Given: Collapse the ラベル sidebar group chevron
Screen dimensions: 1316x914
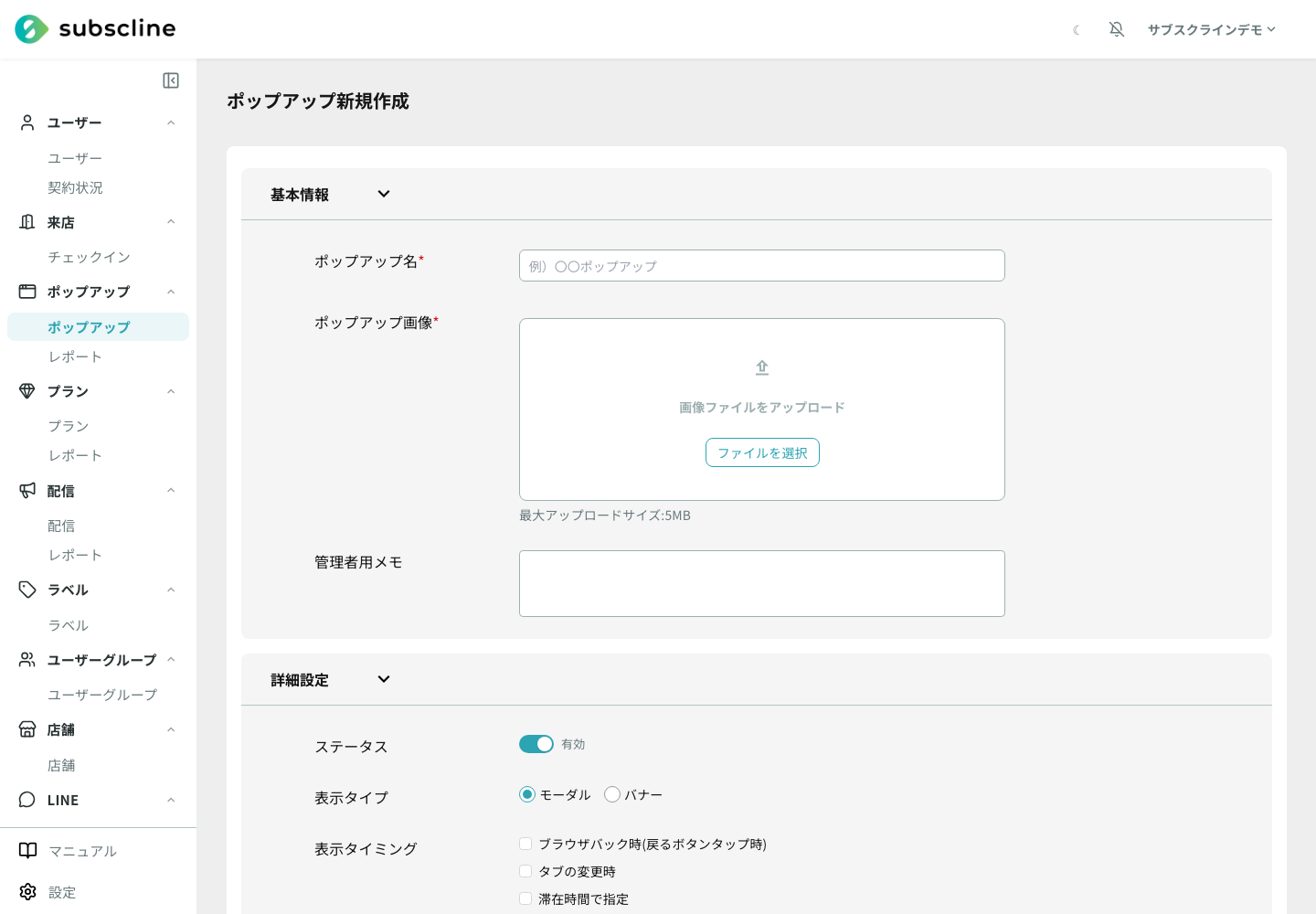Looking at the screenshot, I should pyautogui.click(x=171, y=590).
